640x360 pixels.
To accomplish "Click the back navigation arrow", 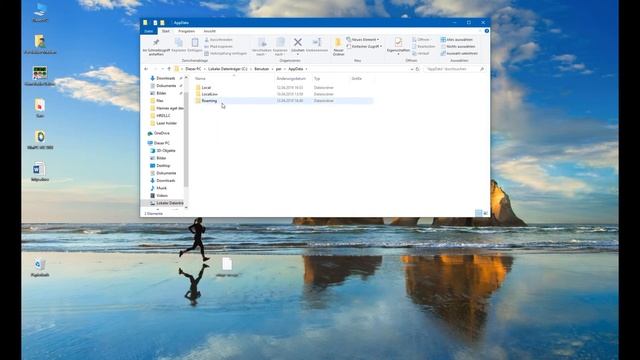I will (x=146, y=69).
